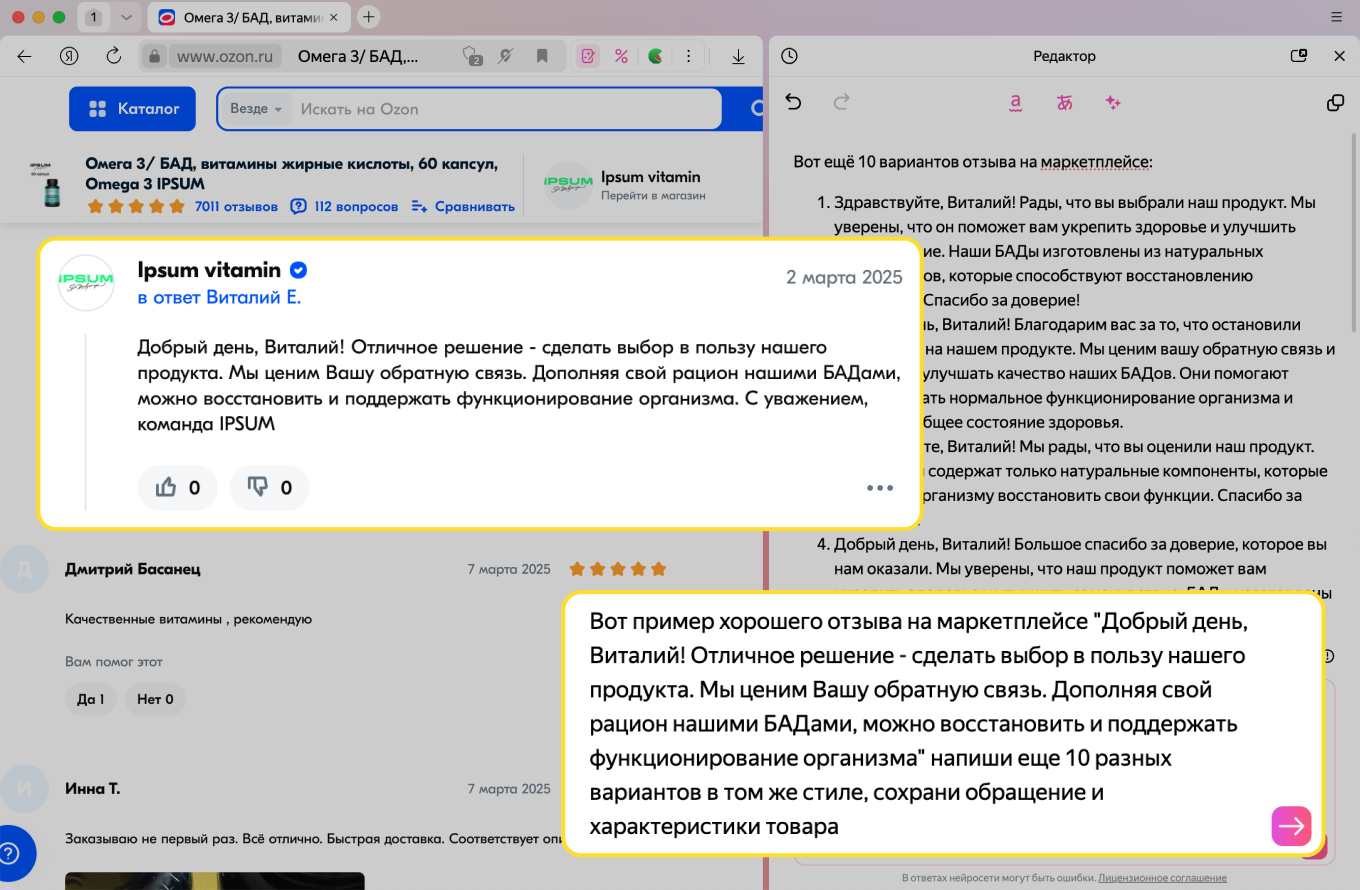
Task: Click the copy-text icon in the editor
Action: pyautogui.click(x=1337, y=102)
